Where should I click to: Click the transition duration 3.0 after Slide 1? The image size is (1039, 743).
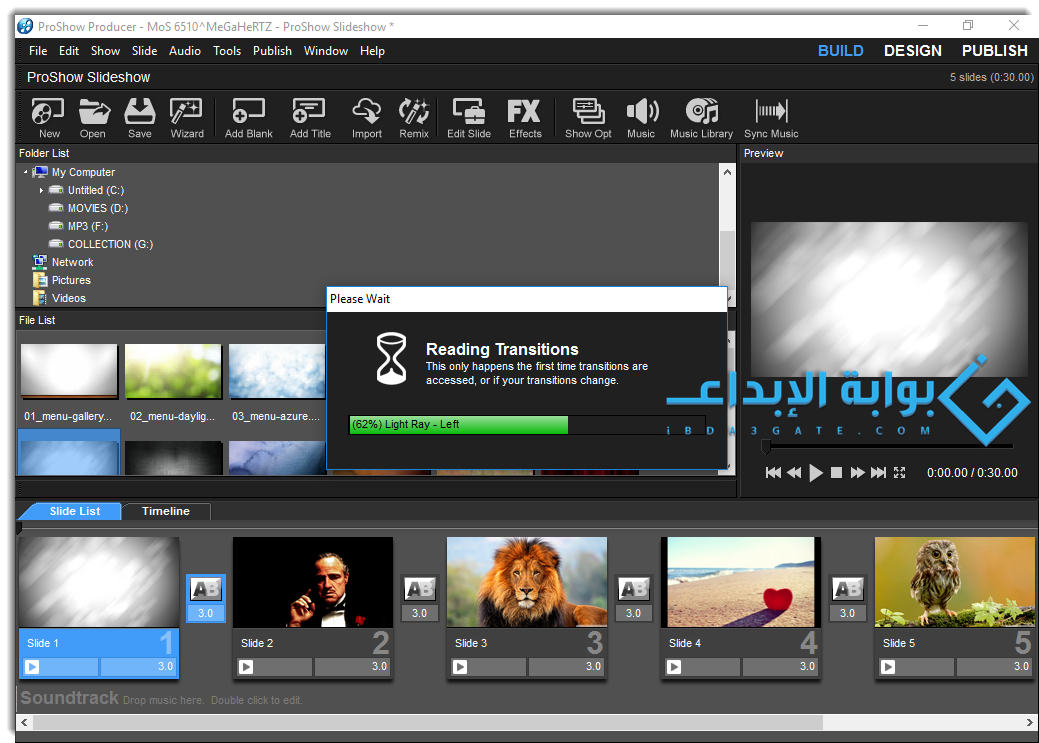[205, 613]
